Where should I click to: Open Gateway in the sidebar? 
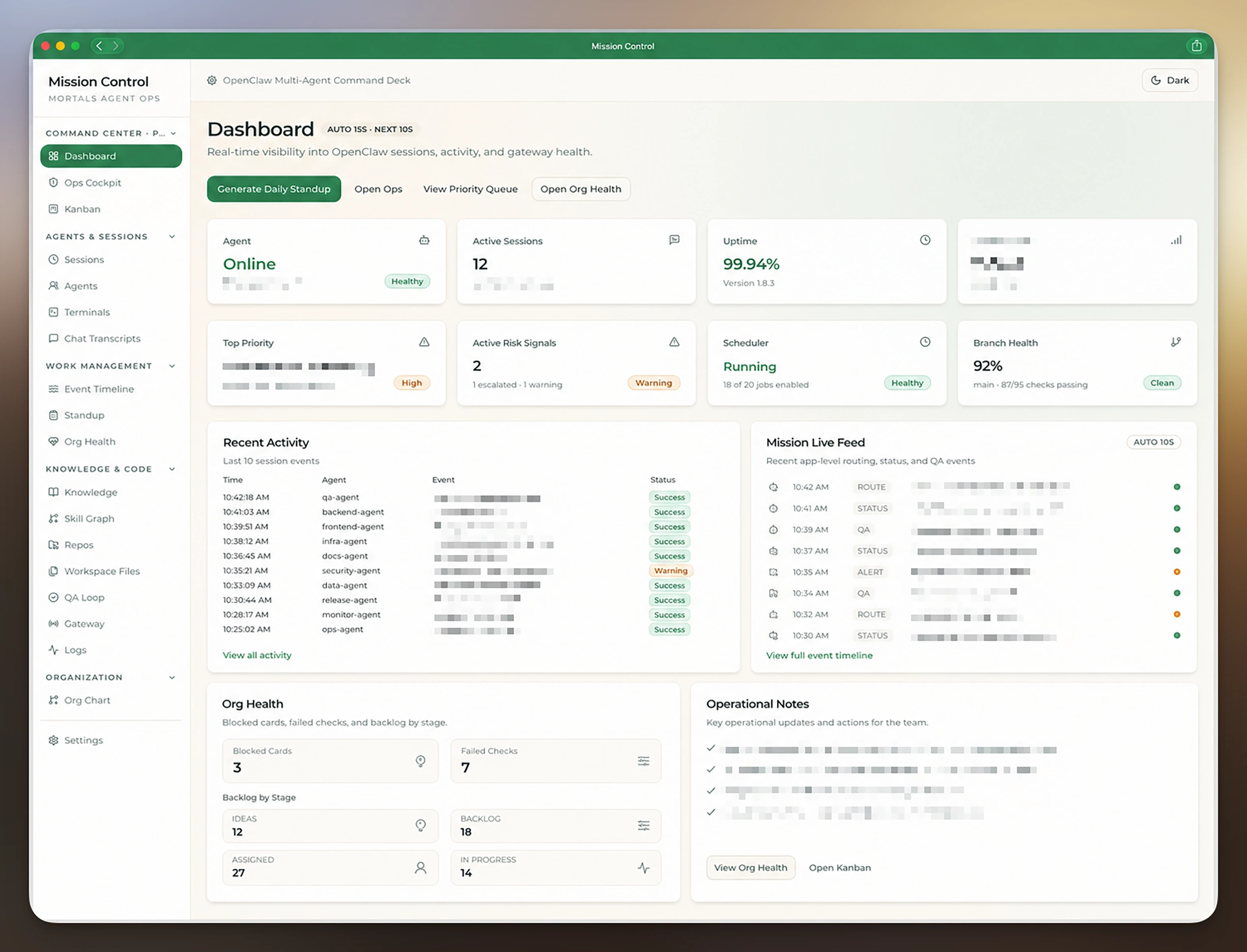coord(111,624)
